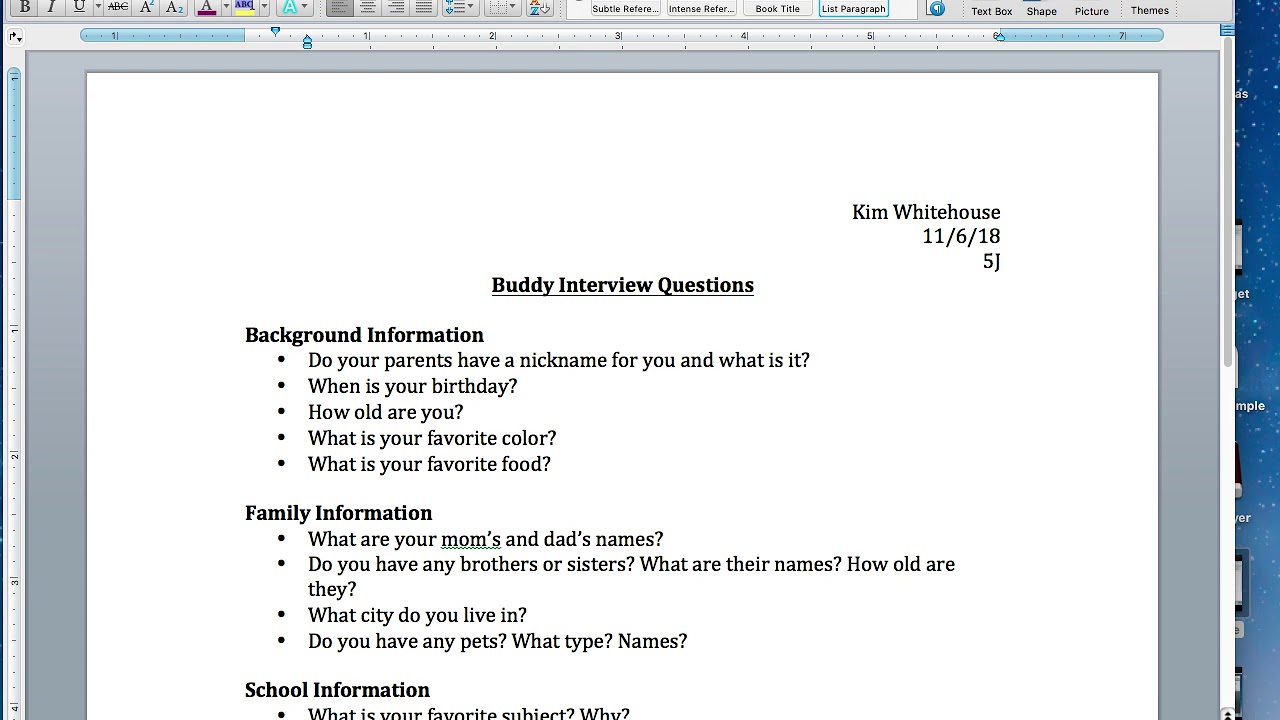Toggle underline formatting
This screenshot has width=1280, height=720.
pos(79,7)
